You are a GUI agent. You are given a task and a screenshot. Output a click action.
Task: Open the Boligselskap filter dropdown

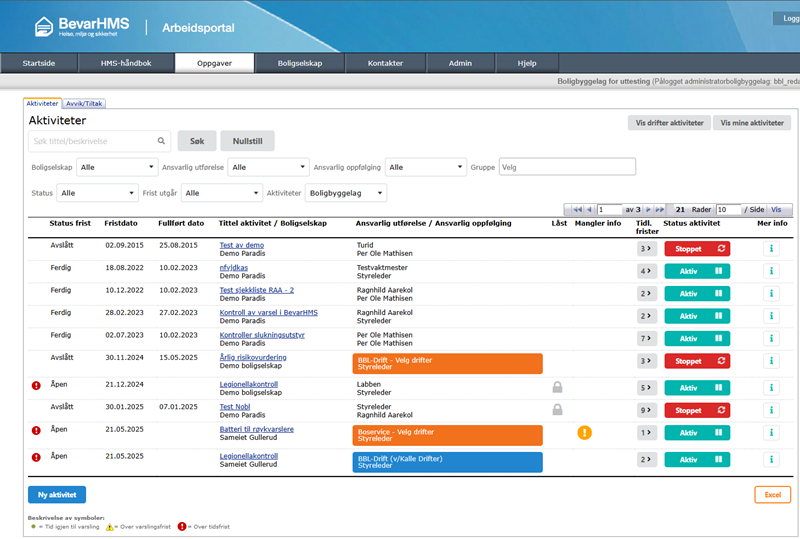[x=117, y=167]
